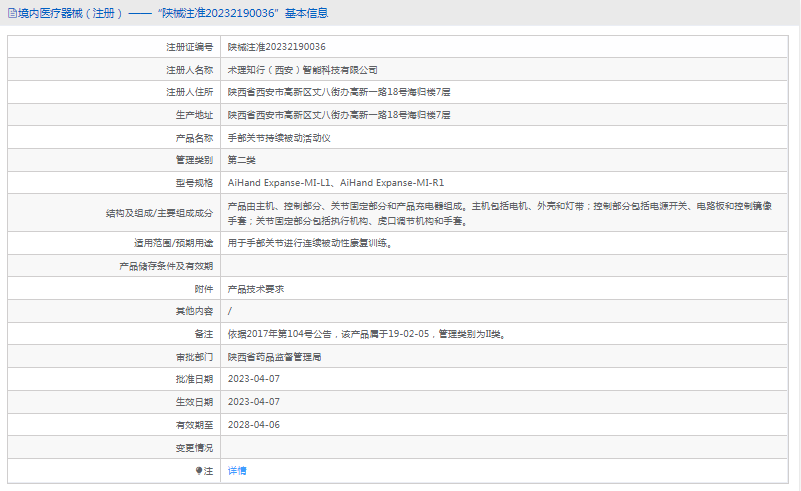Image resolution: width=801 pixels, height=491 pixels.
Task: Click the structure description starting with 产品由主机
Action: pos(500,213)
